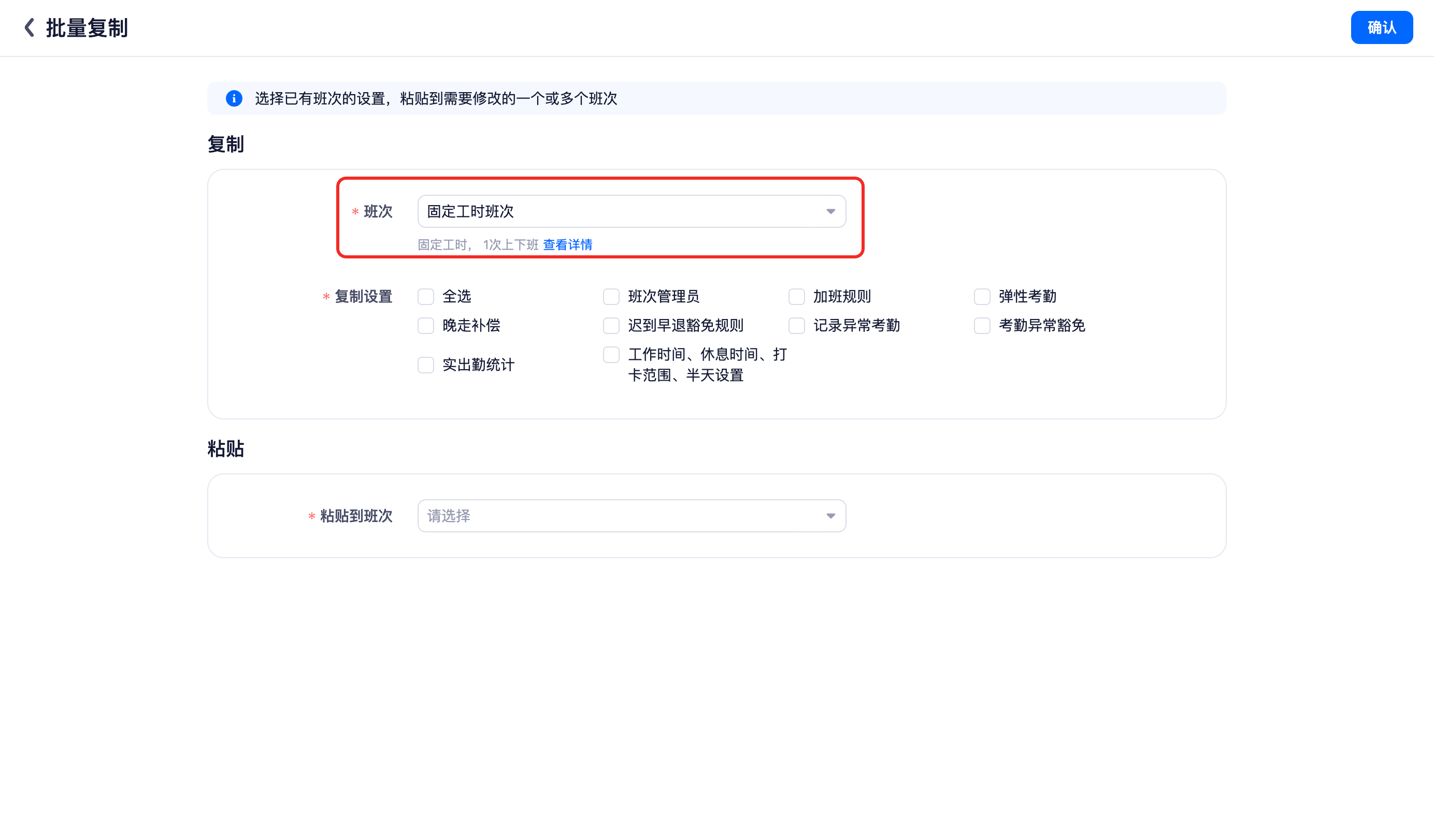Select the 考勤异常豁免 checkbox
This screenshot has height=840, width=1434.
click(x=982, y=325)
